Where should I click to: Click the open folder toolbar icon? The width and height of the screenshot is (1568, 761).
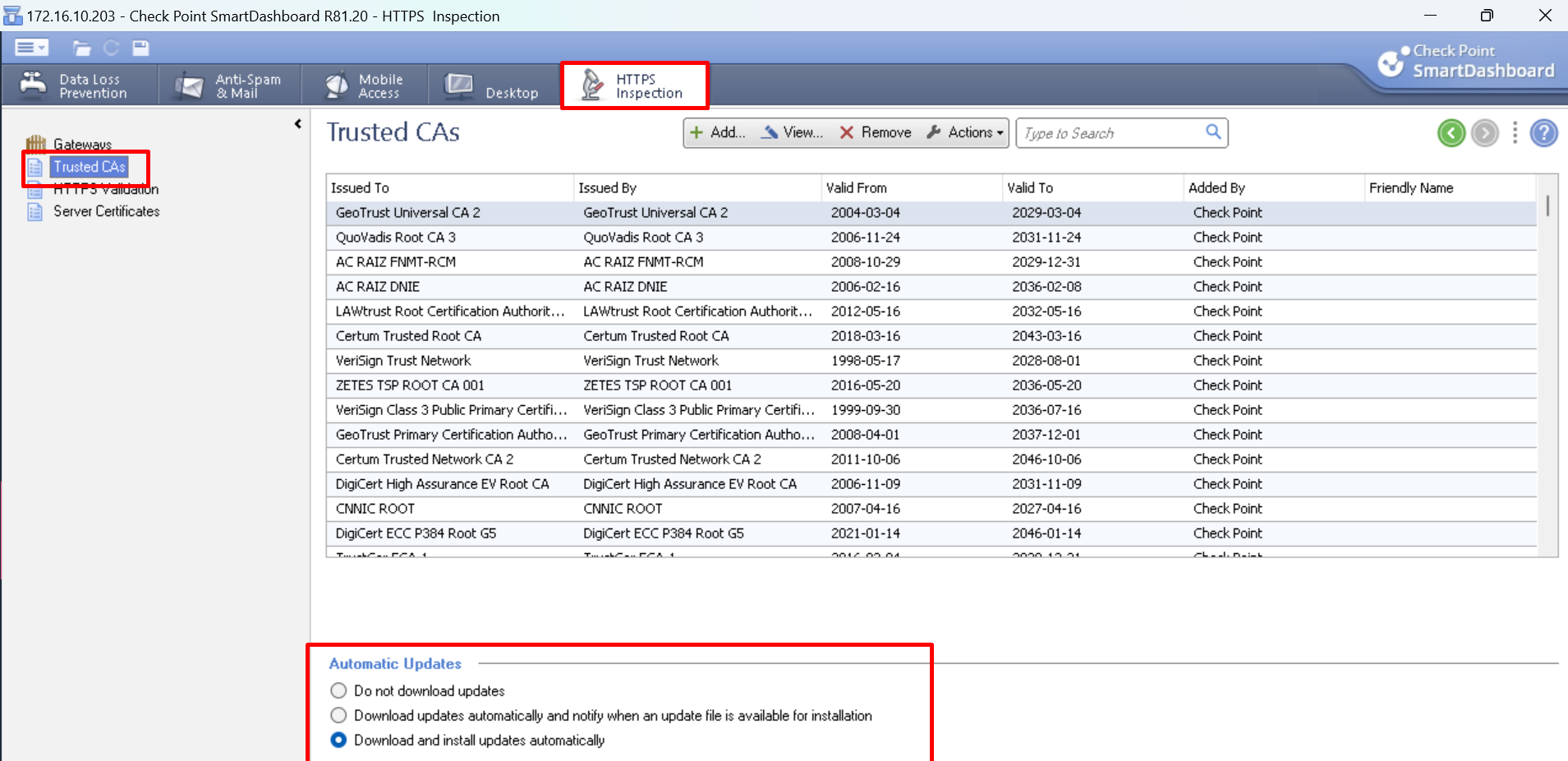(x=81, y=48)
